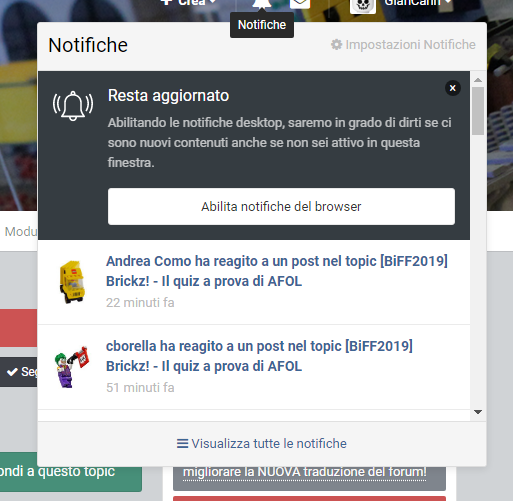
Task: Click Andrea Como's yellow truck avatar
Action: [72, 282]
